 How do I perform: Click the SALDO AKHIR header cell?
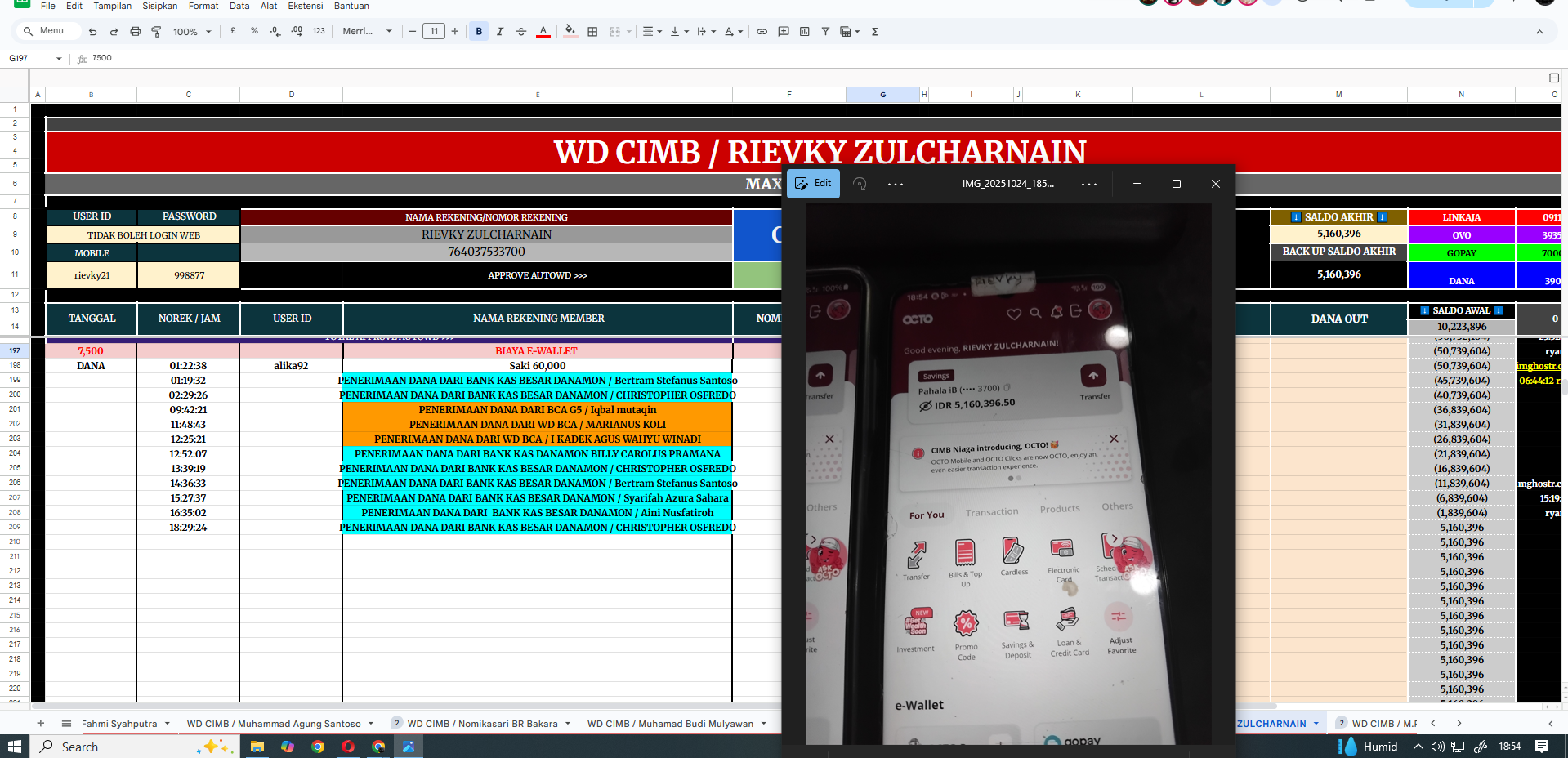(x=1338, y=217)
